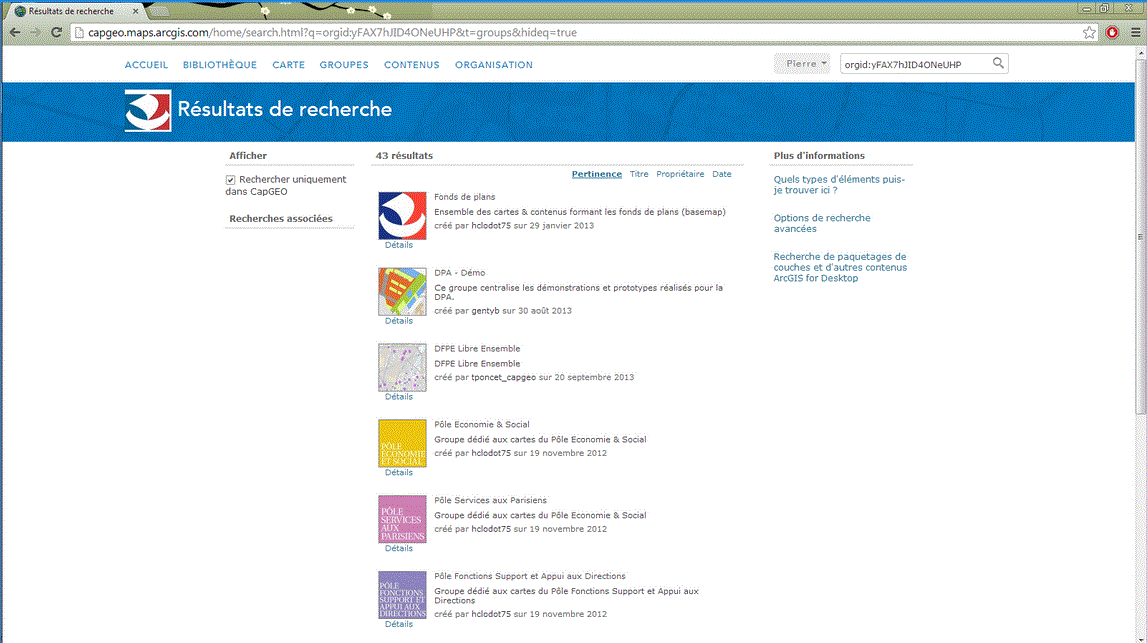Click red Opera extension icon
Image resolution: width=1147 pixels, height=643 pixels.
pos(1112,33)
